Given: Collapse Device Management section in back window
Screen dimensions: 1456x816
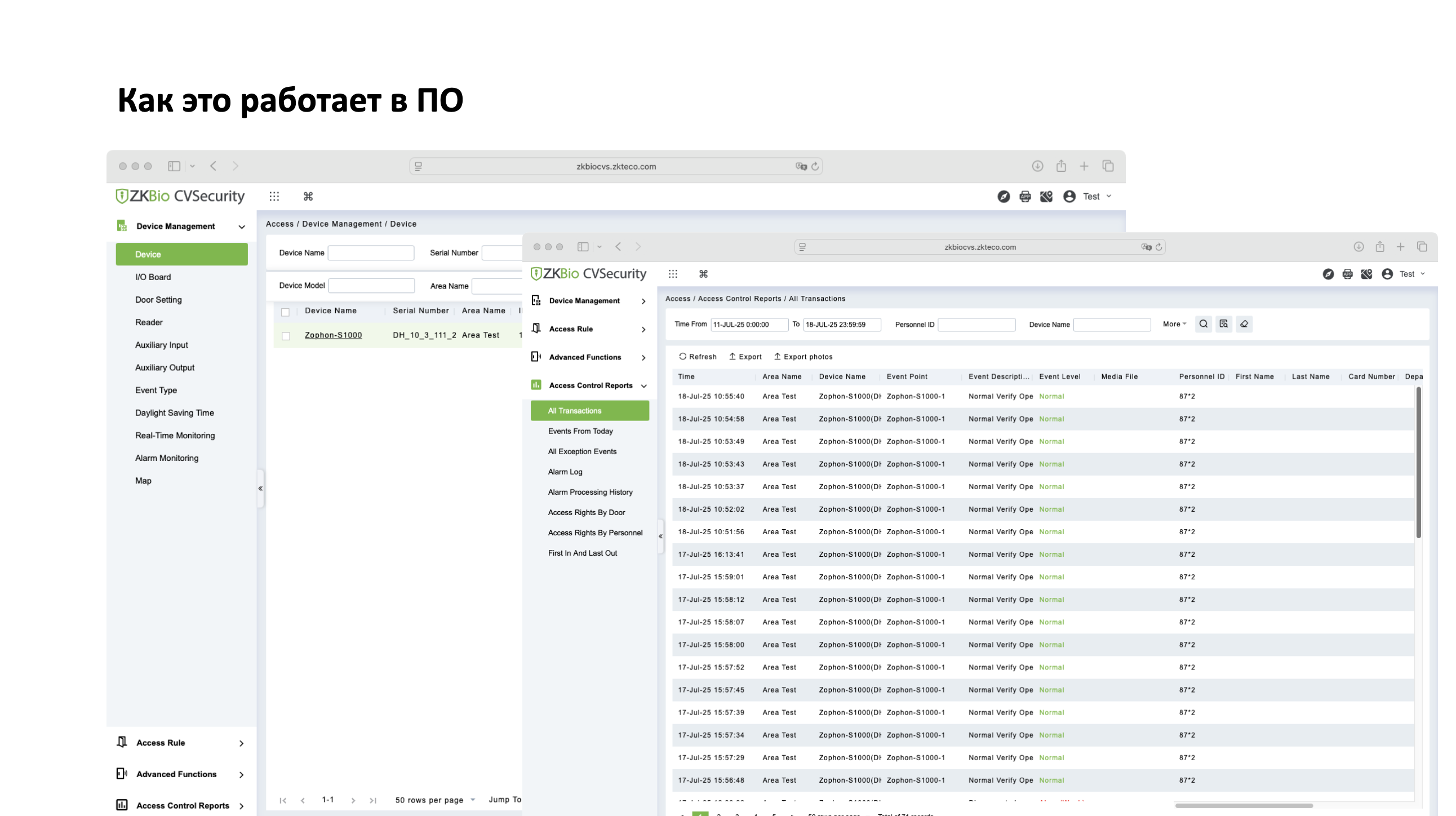Looking at the screenshot, I should 241,227.
